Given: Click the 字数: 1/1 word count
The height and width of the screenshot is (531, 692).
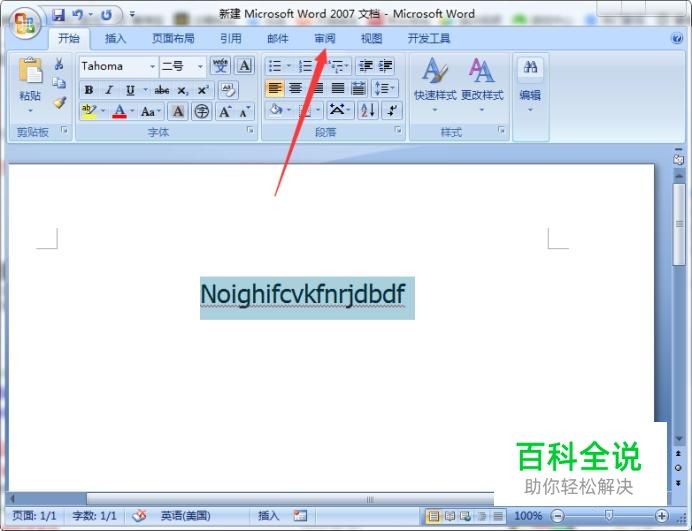Looking at the screenshot, I should pyautogui.click(x=94, y=516).
